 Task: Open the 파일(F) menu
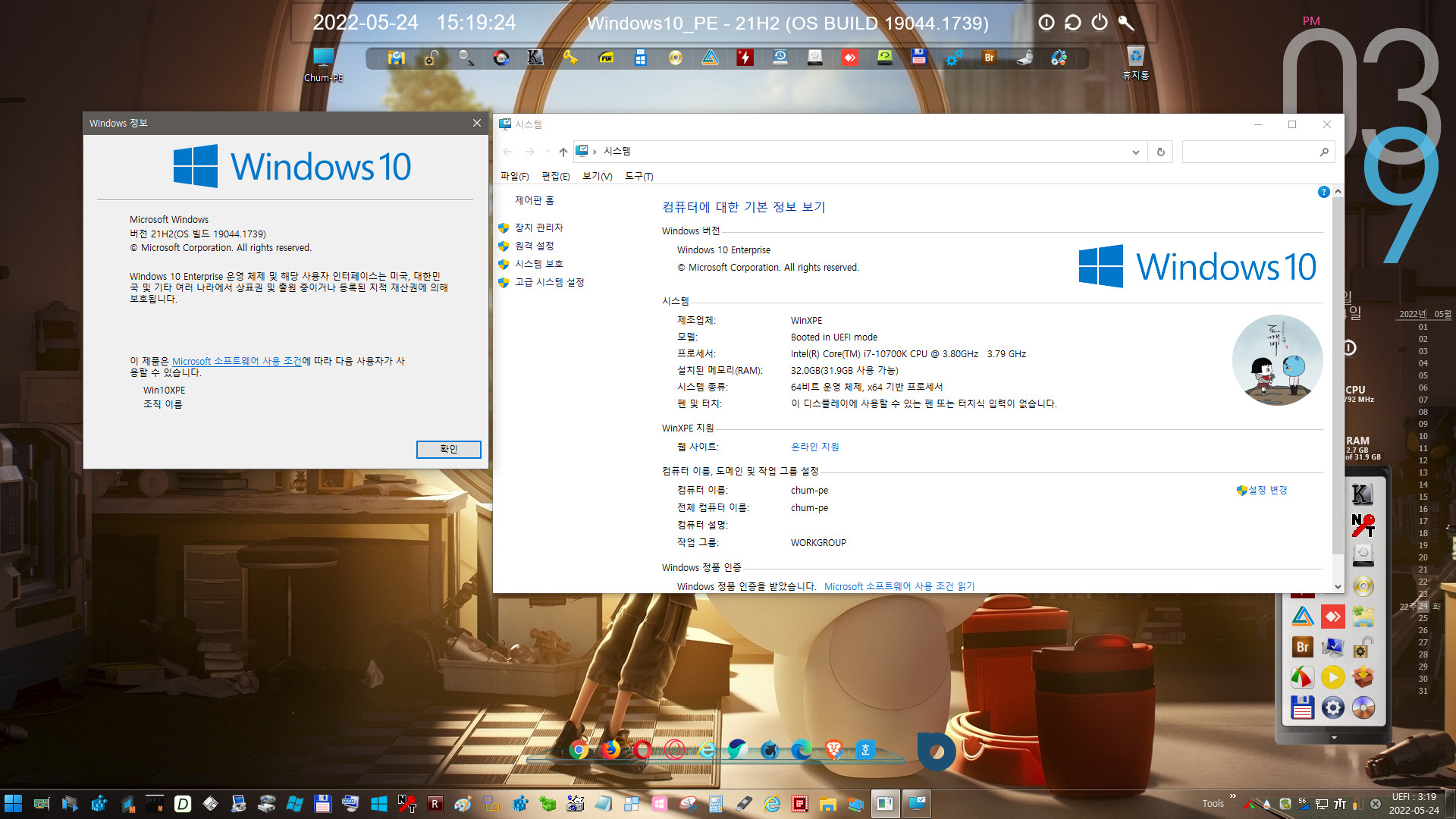coord(514,176)
